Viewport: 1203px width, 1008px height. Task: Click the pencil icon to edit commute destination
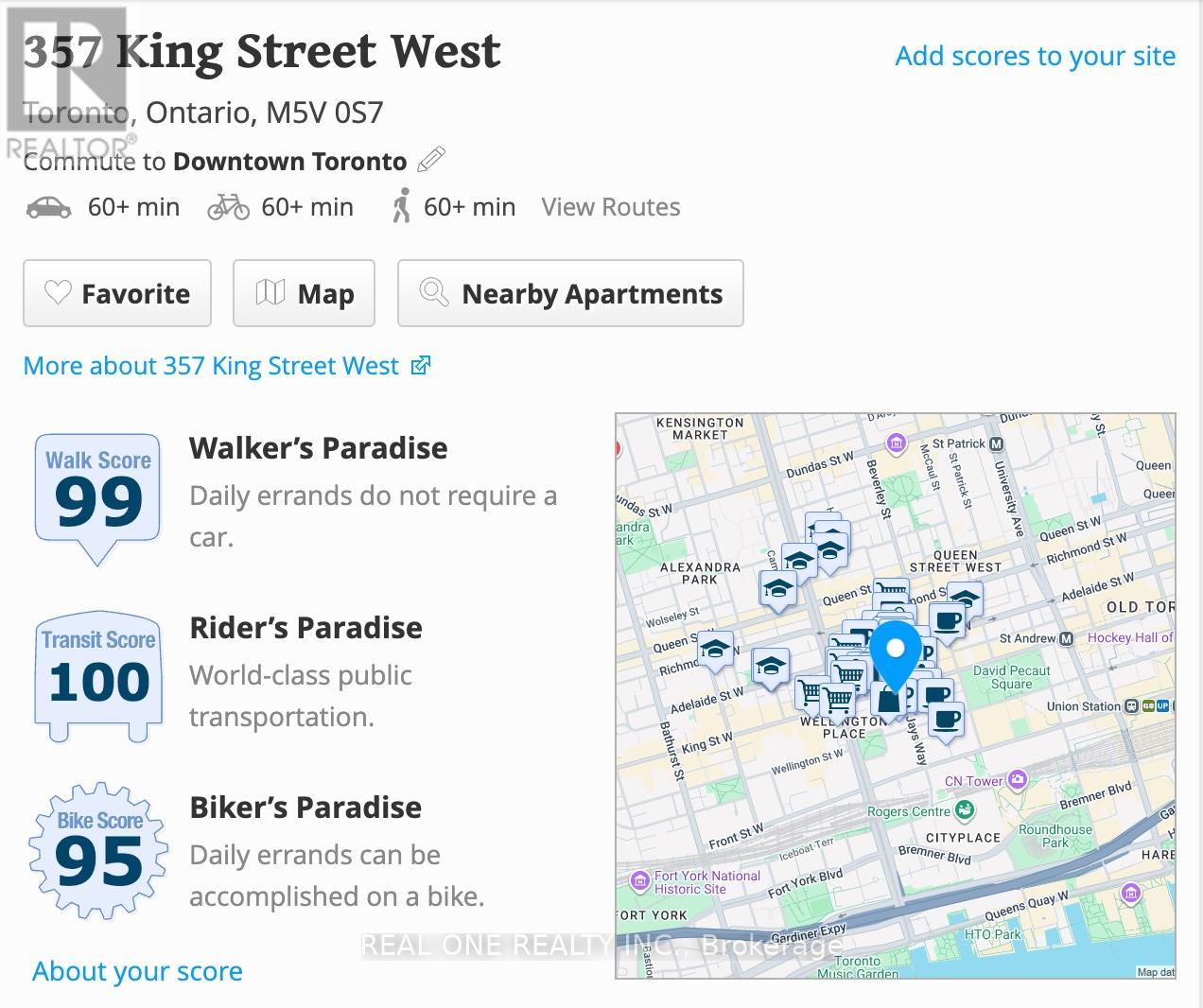coord(430,160)
